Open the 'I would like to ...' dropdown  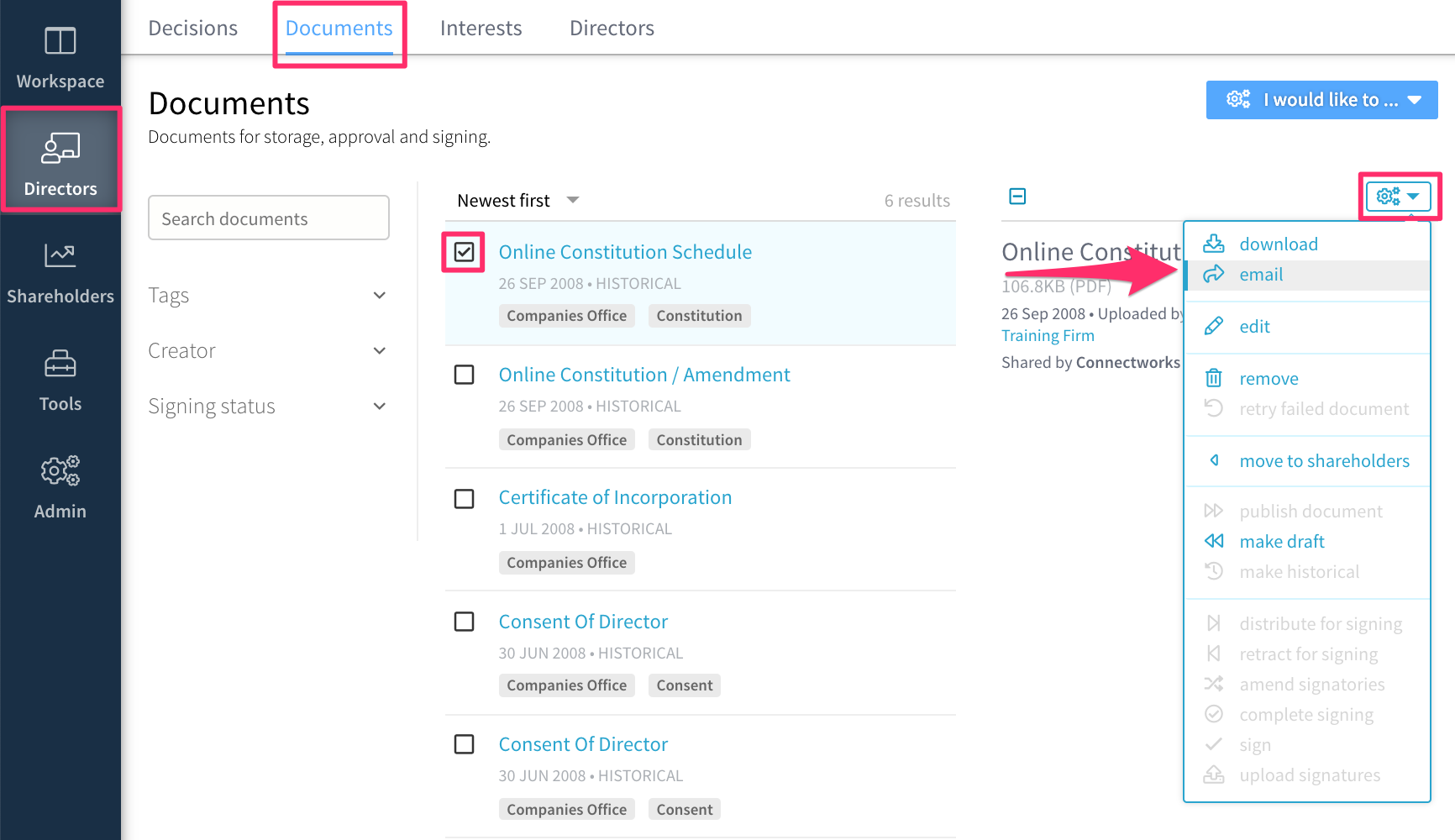pos(1321,100)
